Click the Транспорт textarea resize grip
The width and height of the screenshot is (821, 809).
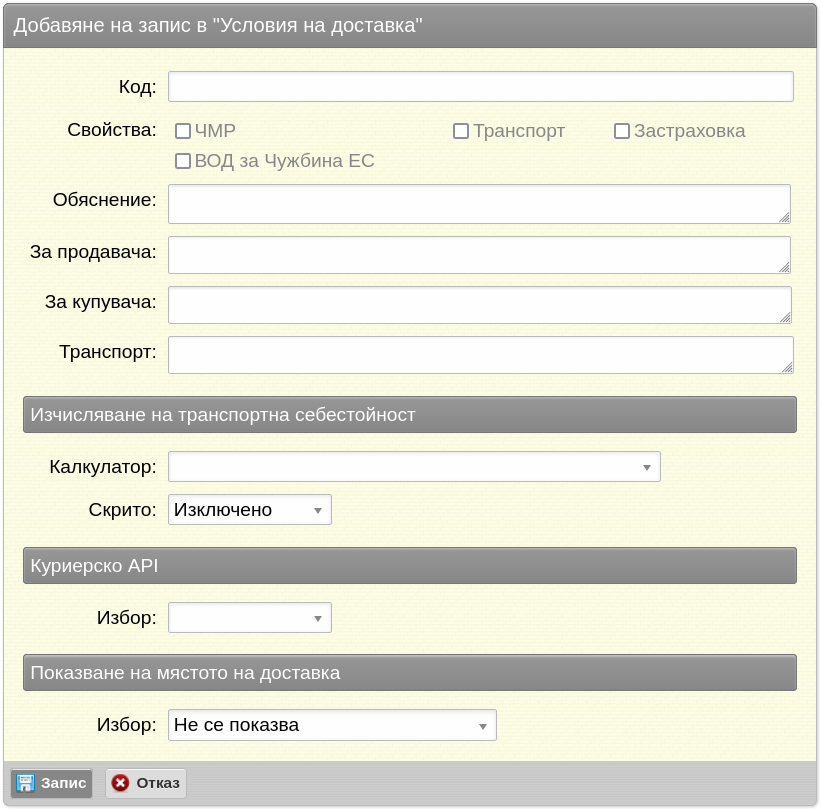787,367
